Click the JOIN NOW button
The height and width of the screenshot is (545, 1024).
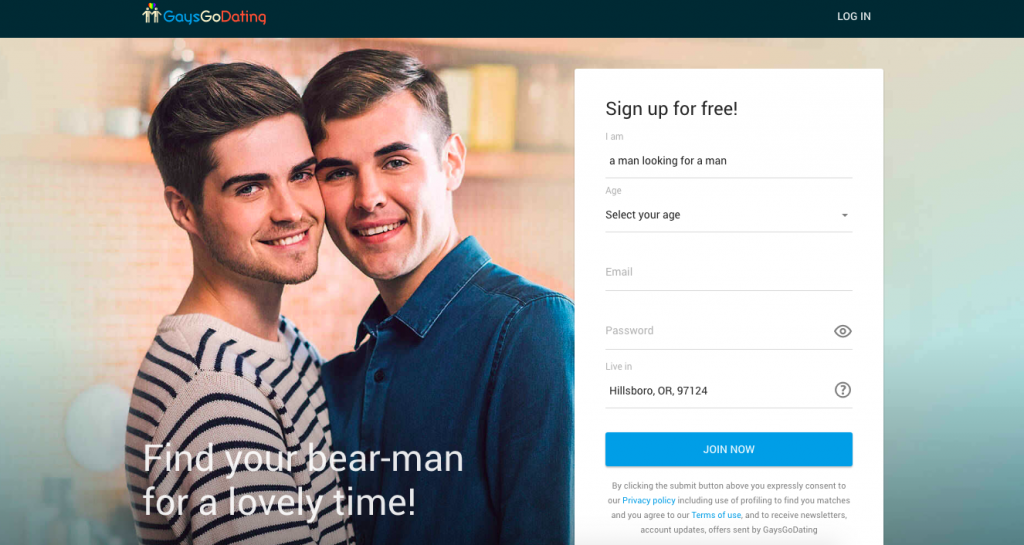pyautogui.click(x=728, y=449)
